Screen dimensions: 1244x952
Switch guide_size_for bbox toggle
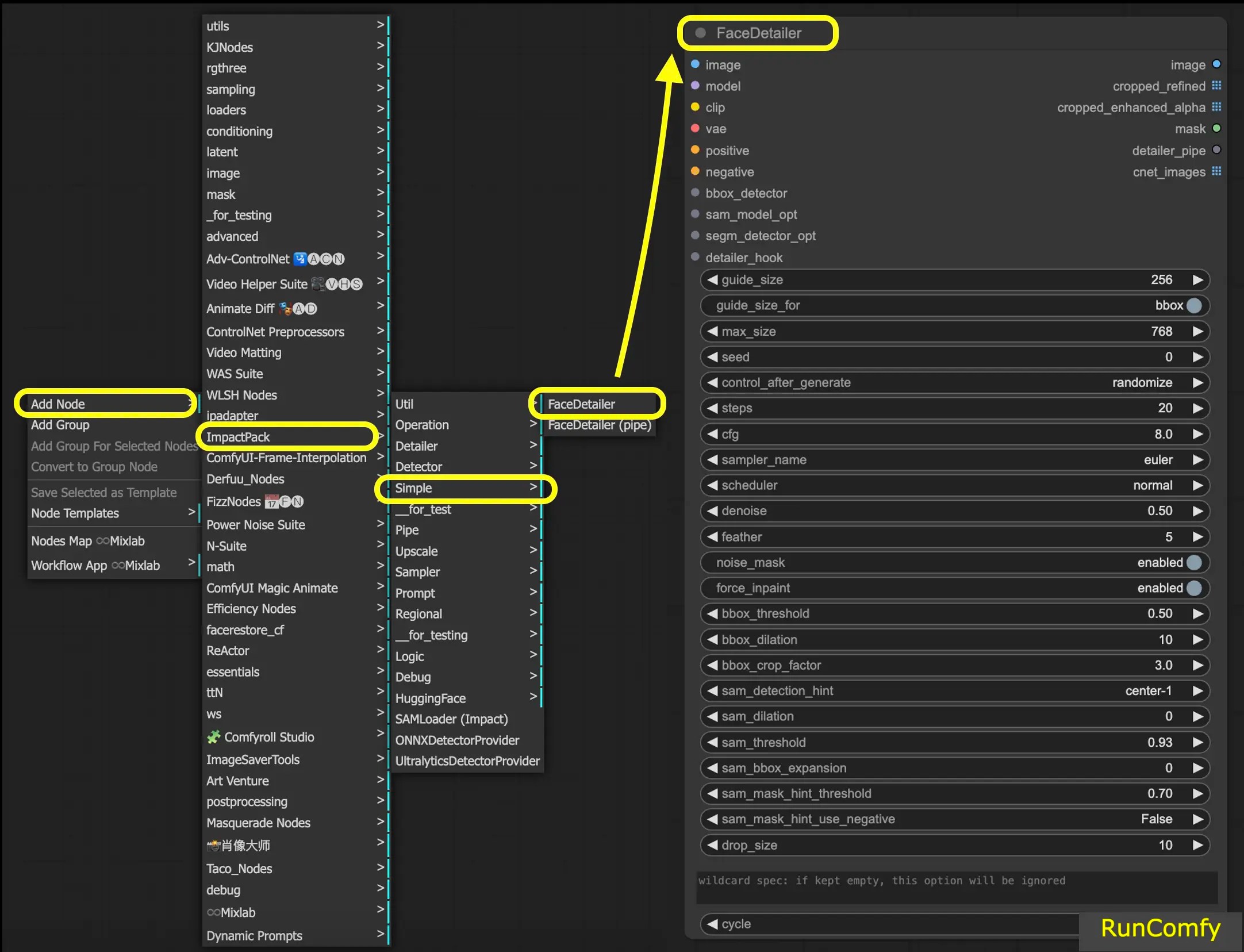pyautogui.click(x=1193, y=305)
